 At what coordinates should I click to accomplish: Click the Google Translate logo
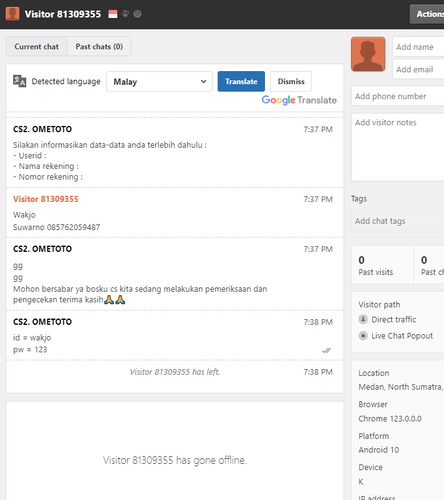tap(299, 100)
